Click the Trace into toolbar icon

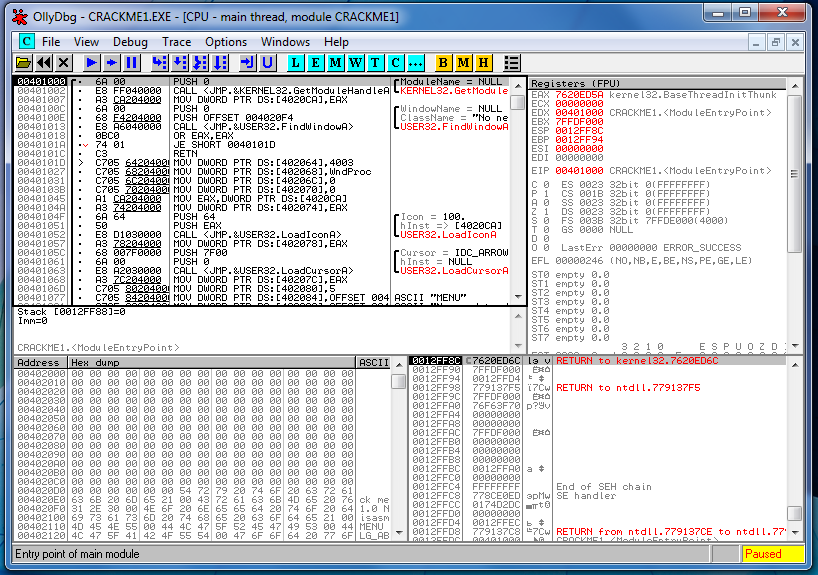(200, 63)
